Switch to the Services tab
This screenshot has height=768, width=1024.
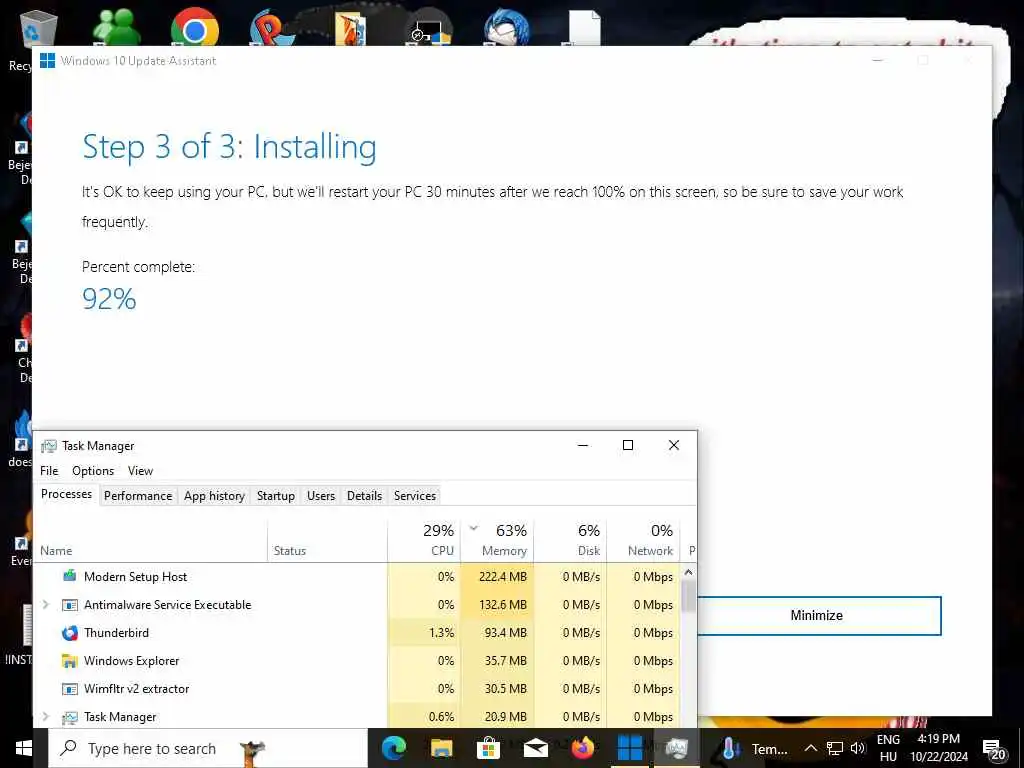[415, 496]
